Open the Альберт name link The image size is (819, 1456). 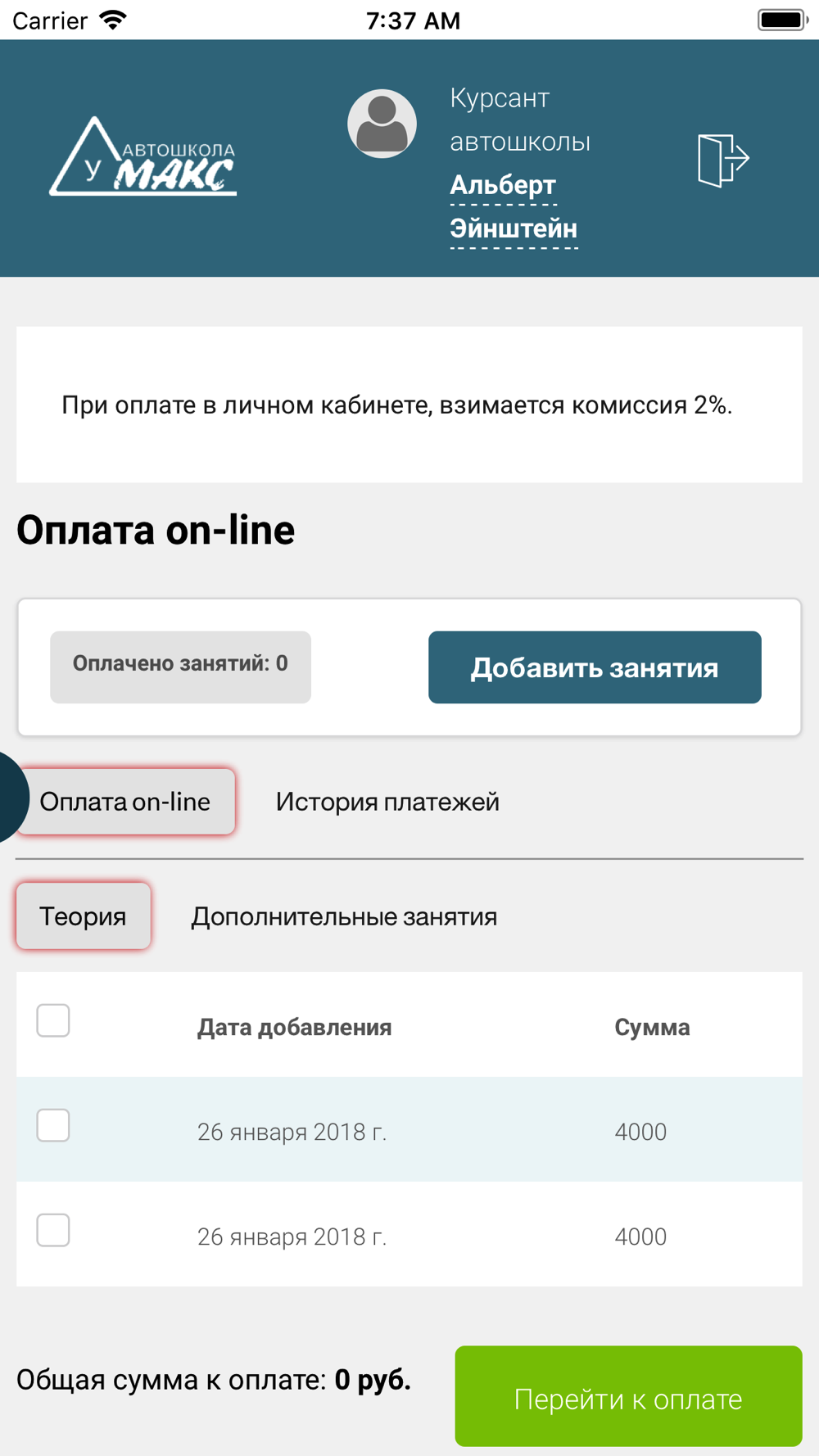click(503, 186)
